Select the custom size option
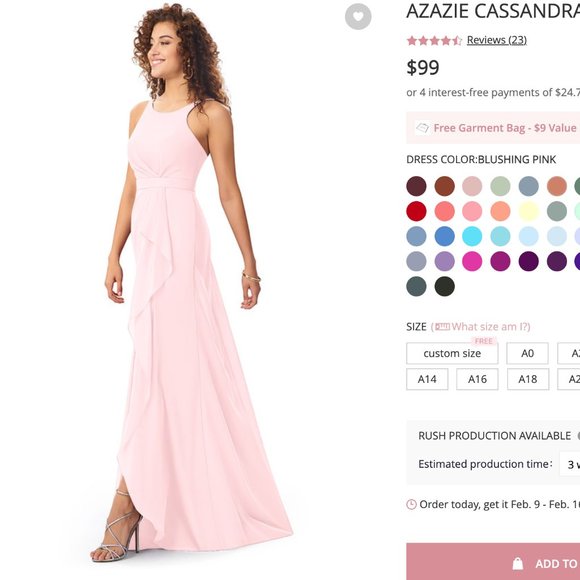Viewport: 580px width, 580px height. click(452, 353)
